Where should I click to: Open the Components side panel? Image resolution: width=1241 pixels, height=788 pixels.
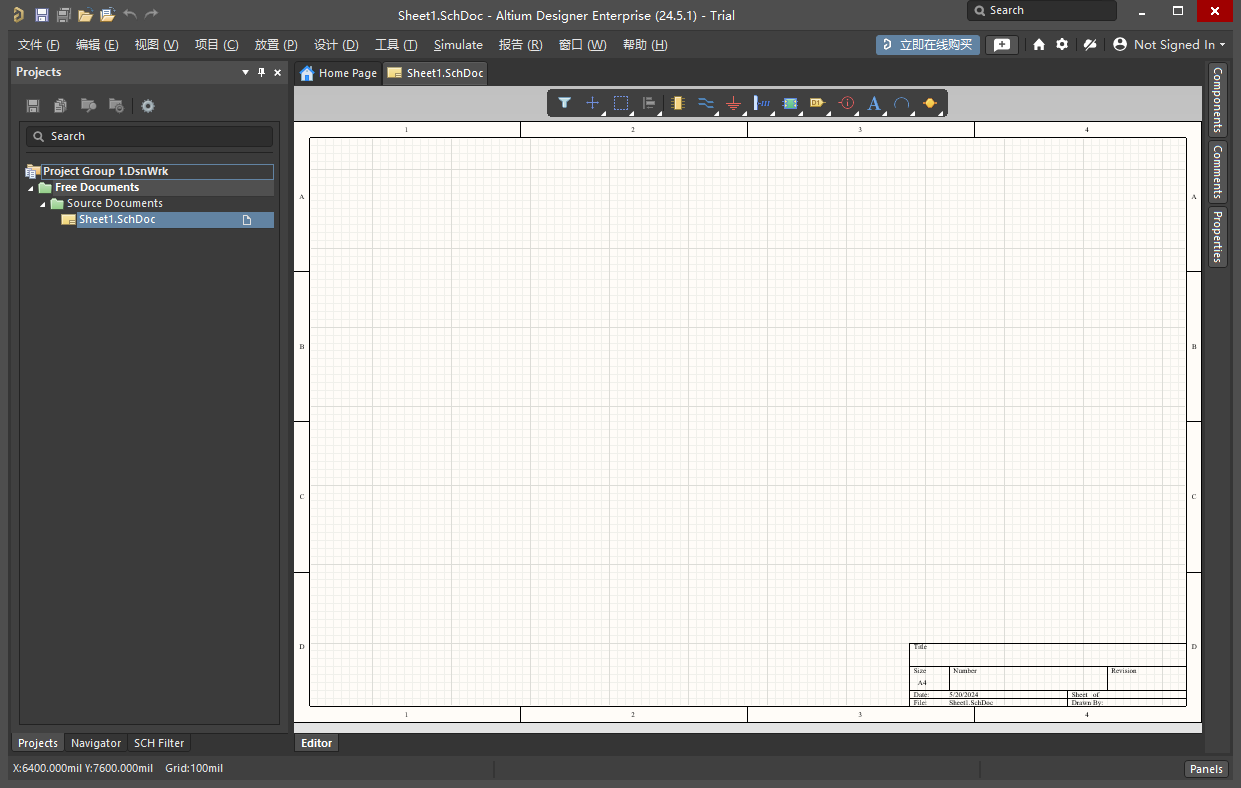pos(1217,100)
